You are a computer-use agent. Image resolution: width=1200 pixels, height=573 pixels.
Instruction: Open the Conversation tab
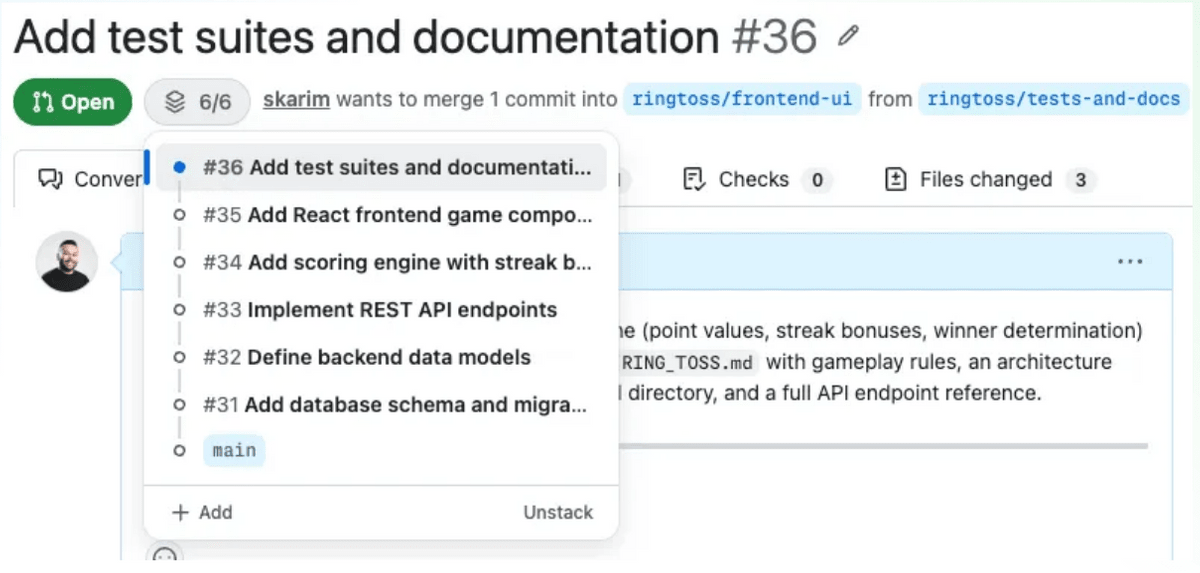90,180
